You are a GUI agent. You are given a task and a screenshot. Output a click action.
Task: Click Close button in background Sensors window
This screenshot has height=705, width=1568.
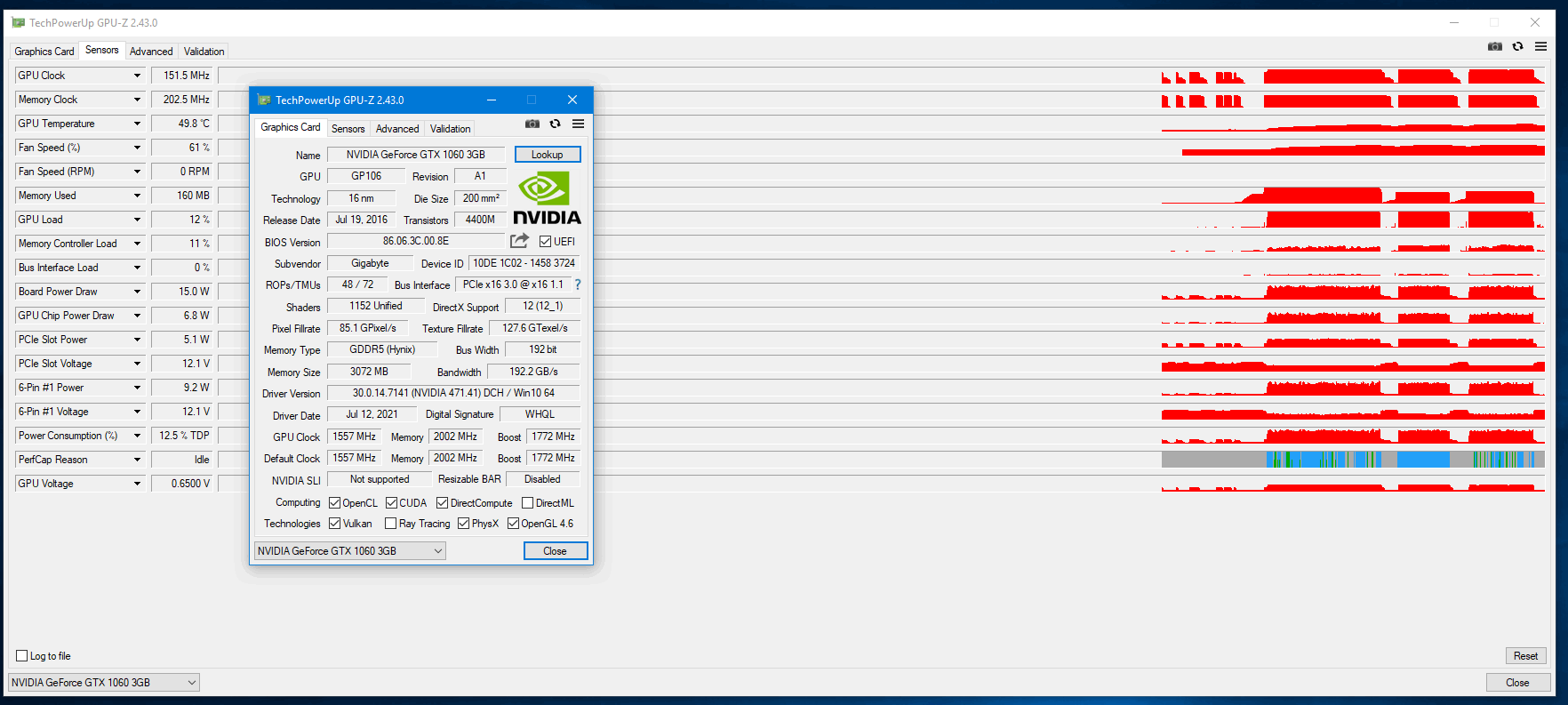1517,683
